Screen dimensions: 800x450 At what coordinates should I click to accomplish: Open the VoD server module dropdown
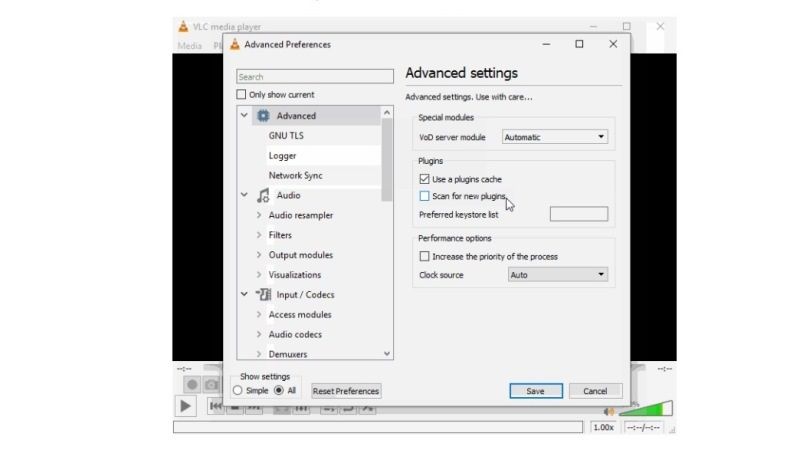[555, 137]
